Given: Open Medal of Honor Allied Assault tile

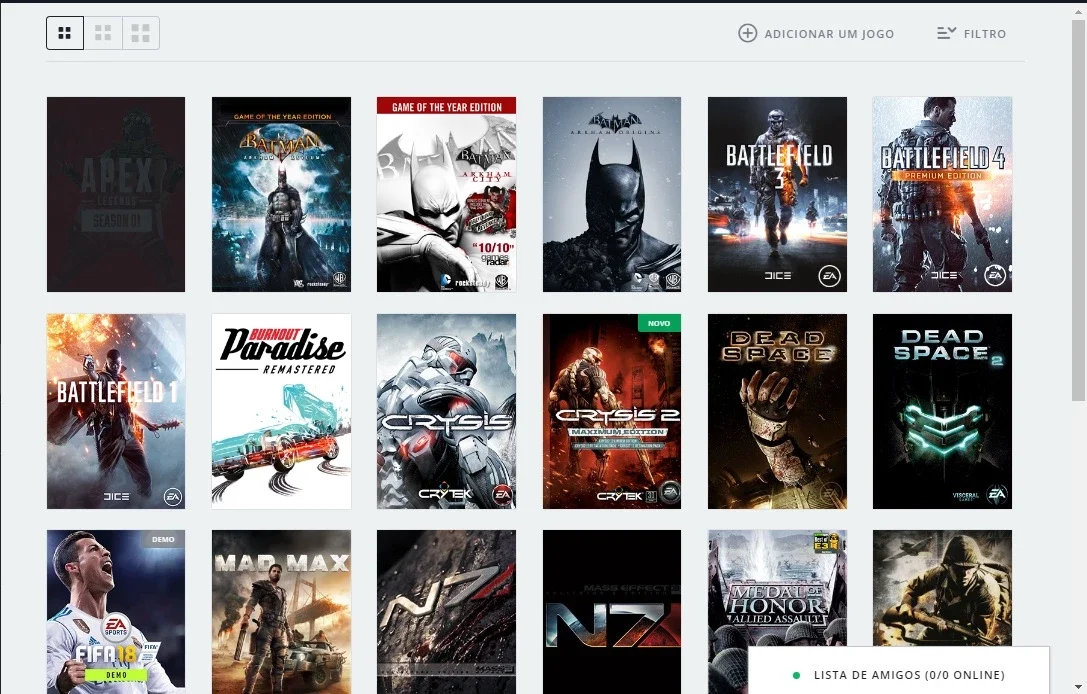Looking at the screenshot, I should (x=777, y=588).
